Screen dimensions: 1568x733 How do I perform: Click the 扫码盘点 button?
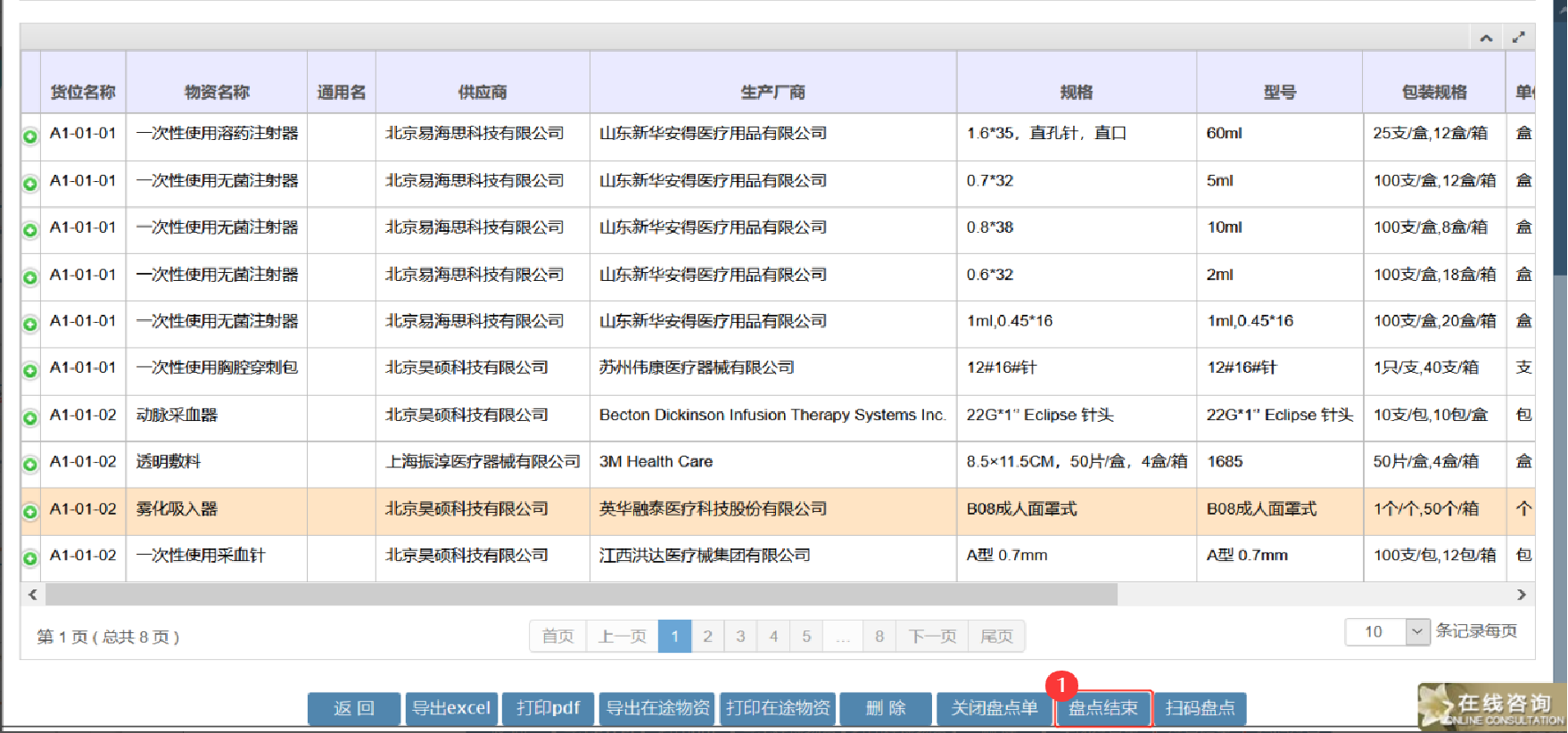click(x=1201, y=709)
